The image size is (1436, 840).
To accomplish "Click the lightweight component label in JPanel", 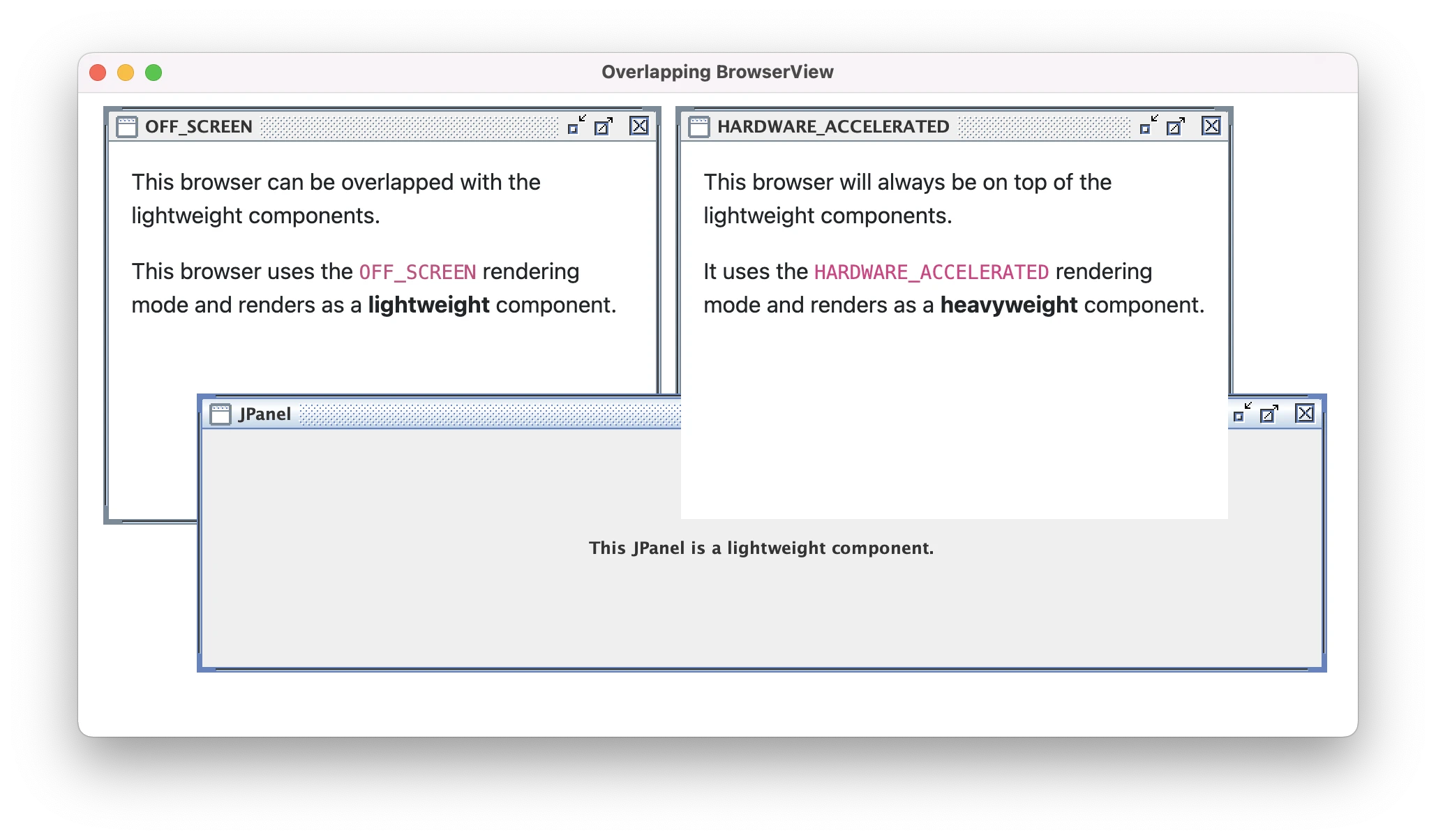I will (761, 548).
